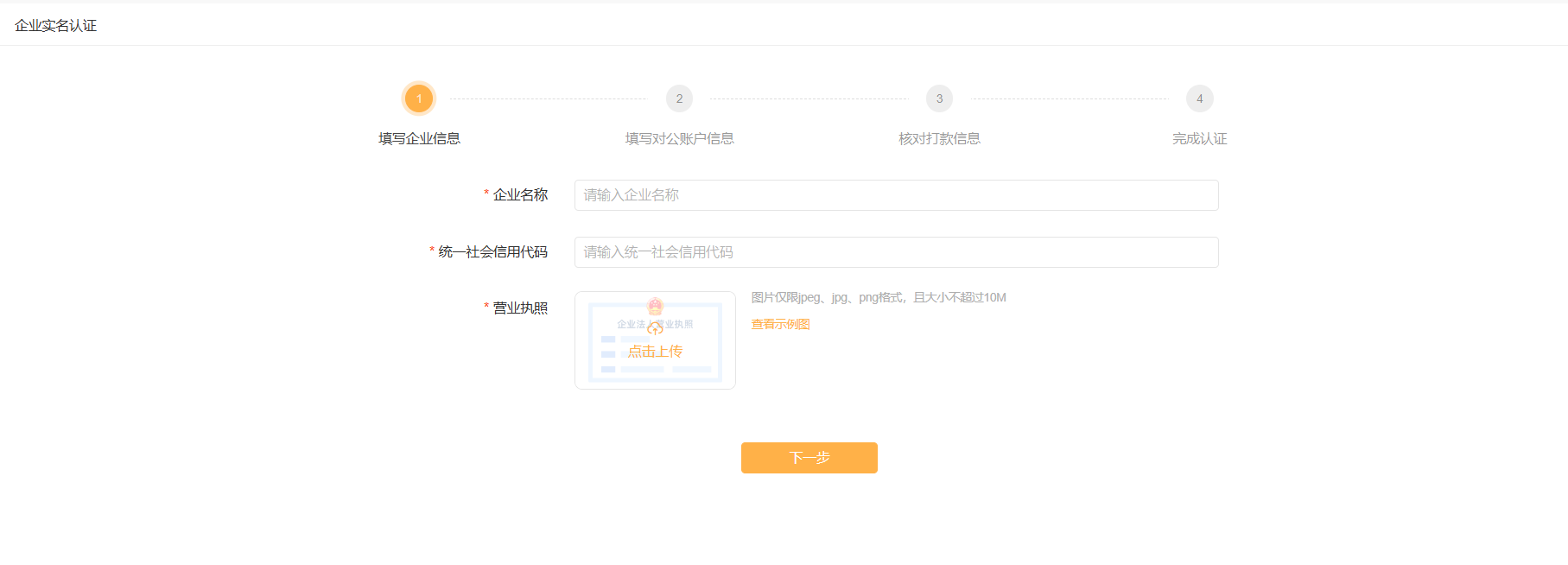Click the 营业执照 field label
This screenshot has height=565, width=1568.
[520, 308]
